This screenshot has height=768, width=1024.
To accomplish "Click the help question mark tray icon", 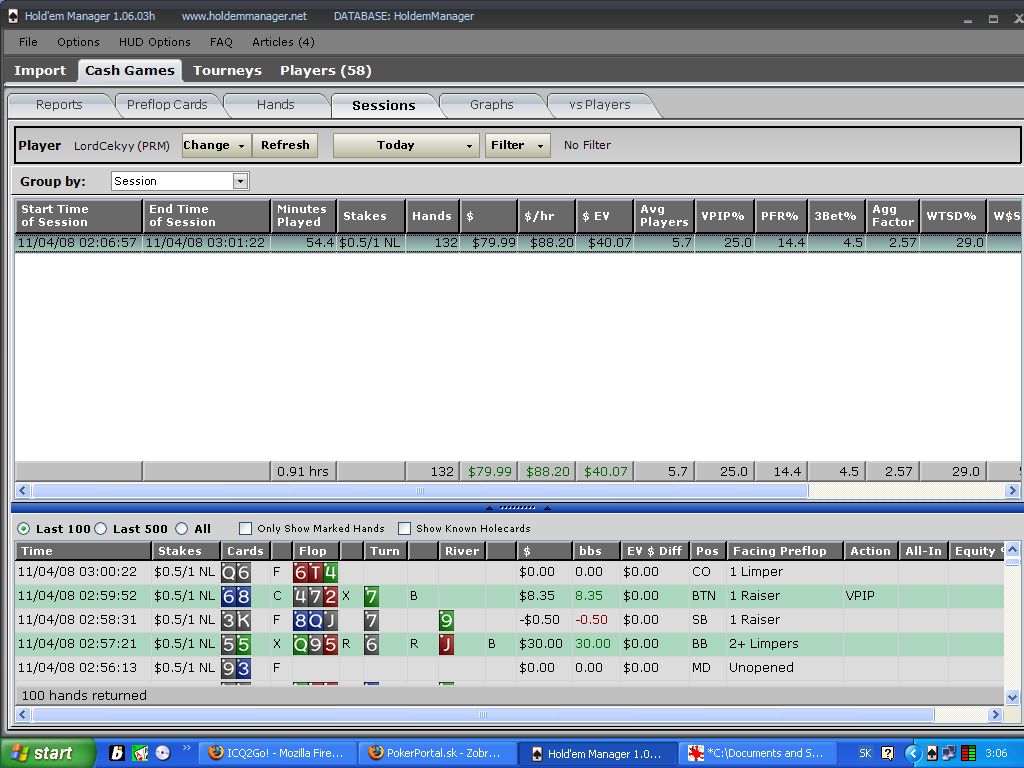I will coord(888,753).
